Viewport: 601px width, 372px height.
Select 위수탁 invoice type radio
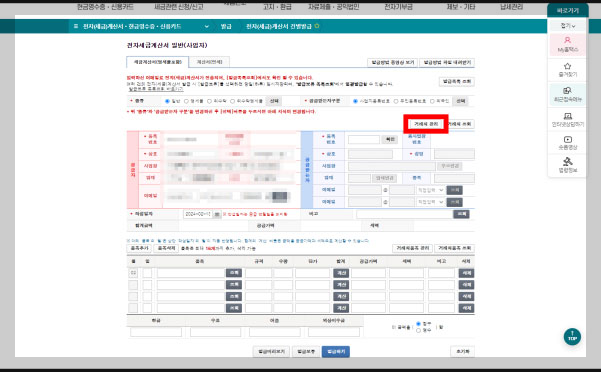pos(209,101)
